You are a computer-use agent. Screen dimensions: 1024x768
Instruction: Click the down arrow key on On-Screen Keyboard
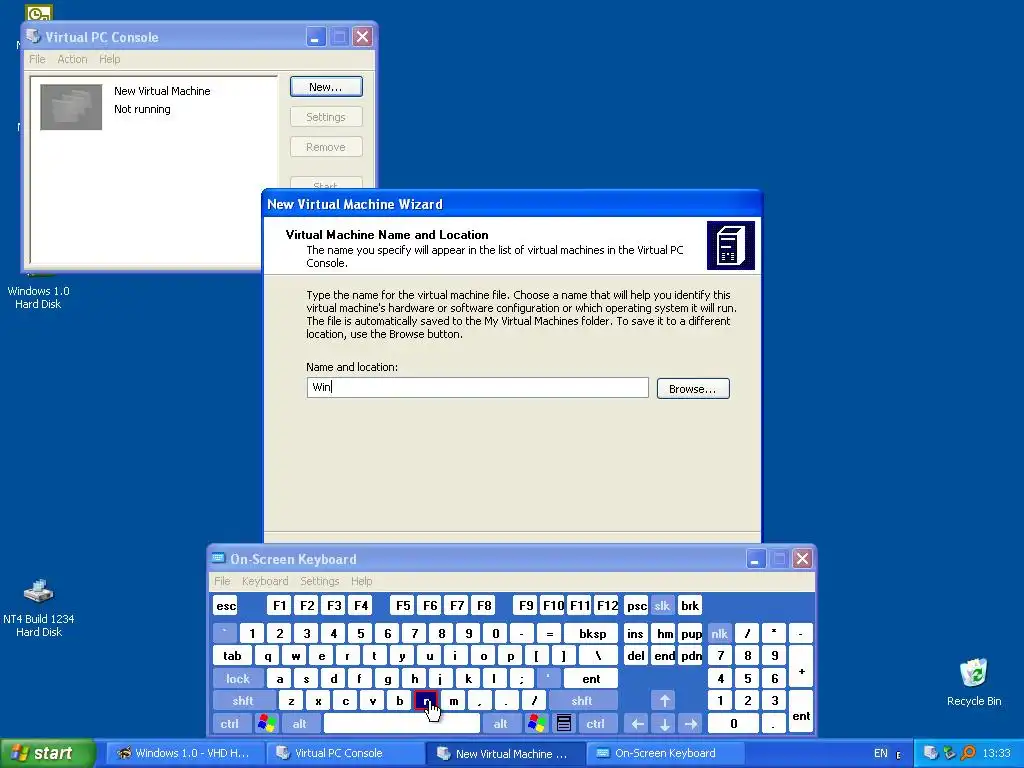(664, 723)
